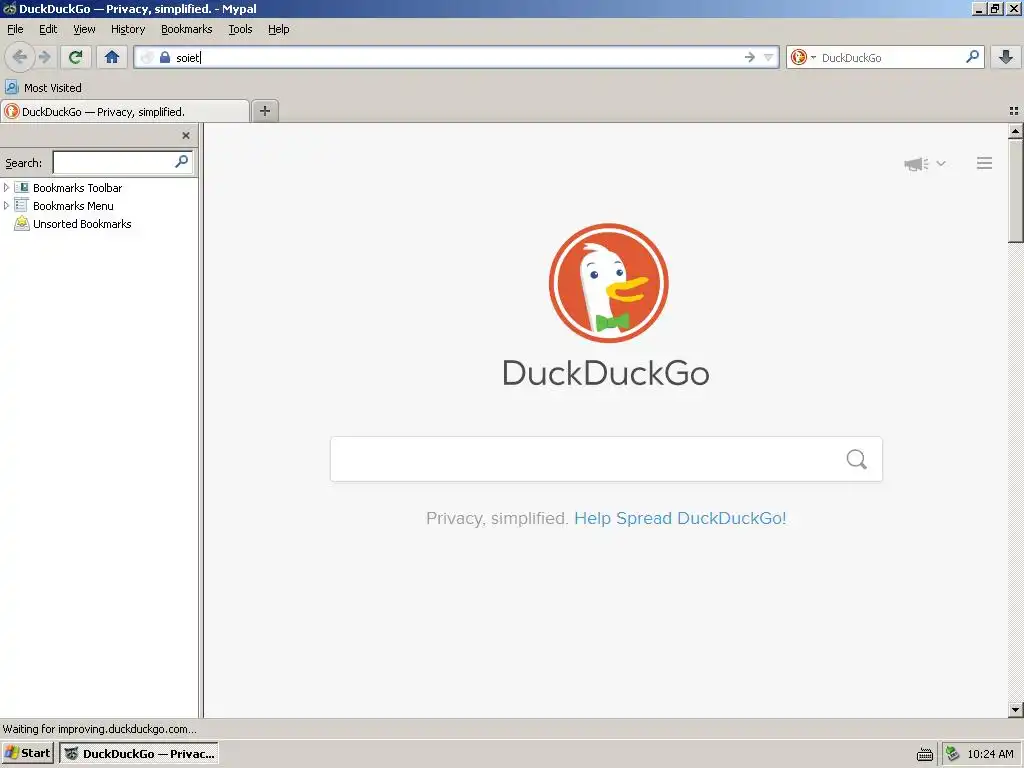
Task: Switch to the DuckDuckGo taskbar window button
Action: point(138,754)
